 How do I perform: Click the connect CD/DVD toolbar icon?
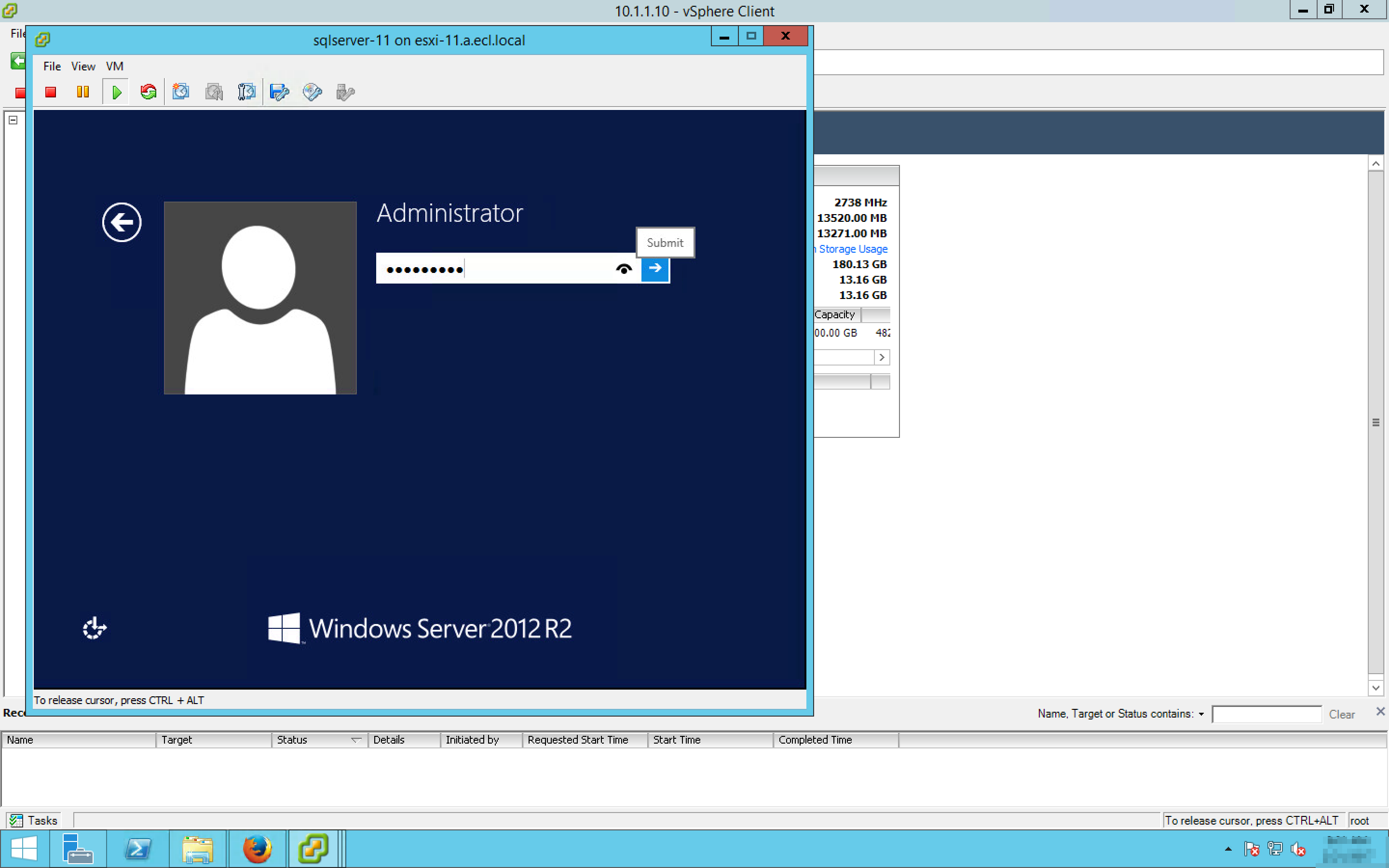312,92
